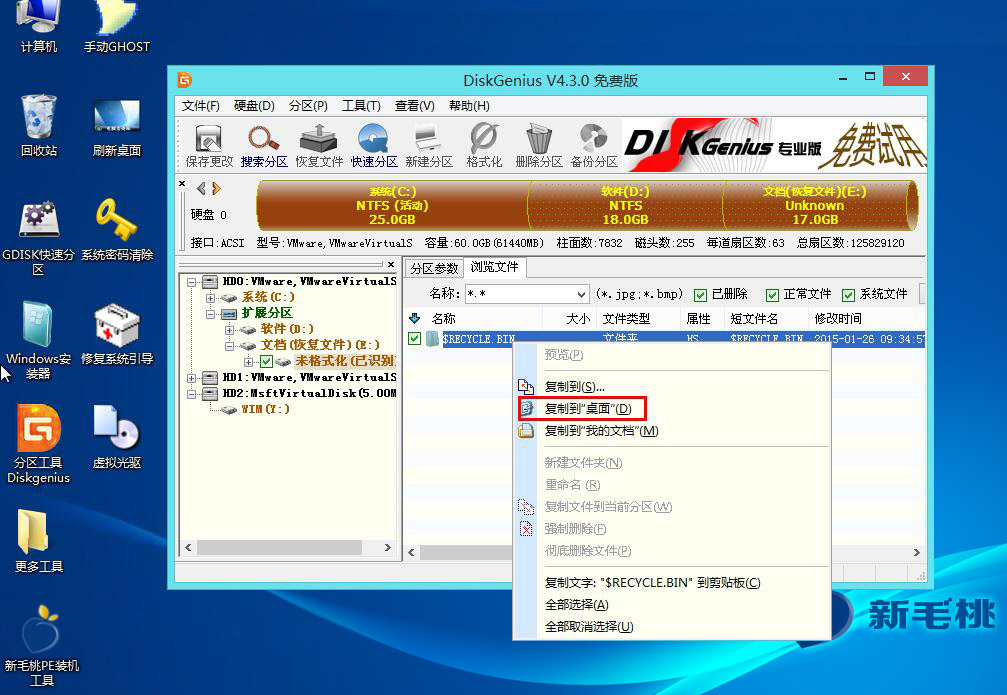Click the Save Changes (保存更改) toolbar icon
Screen dimensions: 1007x695
(x=209, y=146)
